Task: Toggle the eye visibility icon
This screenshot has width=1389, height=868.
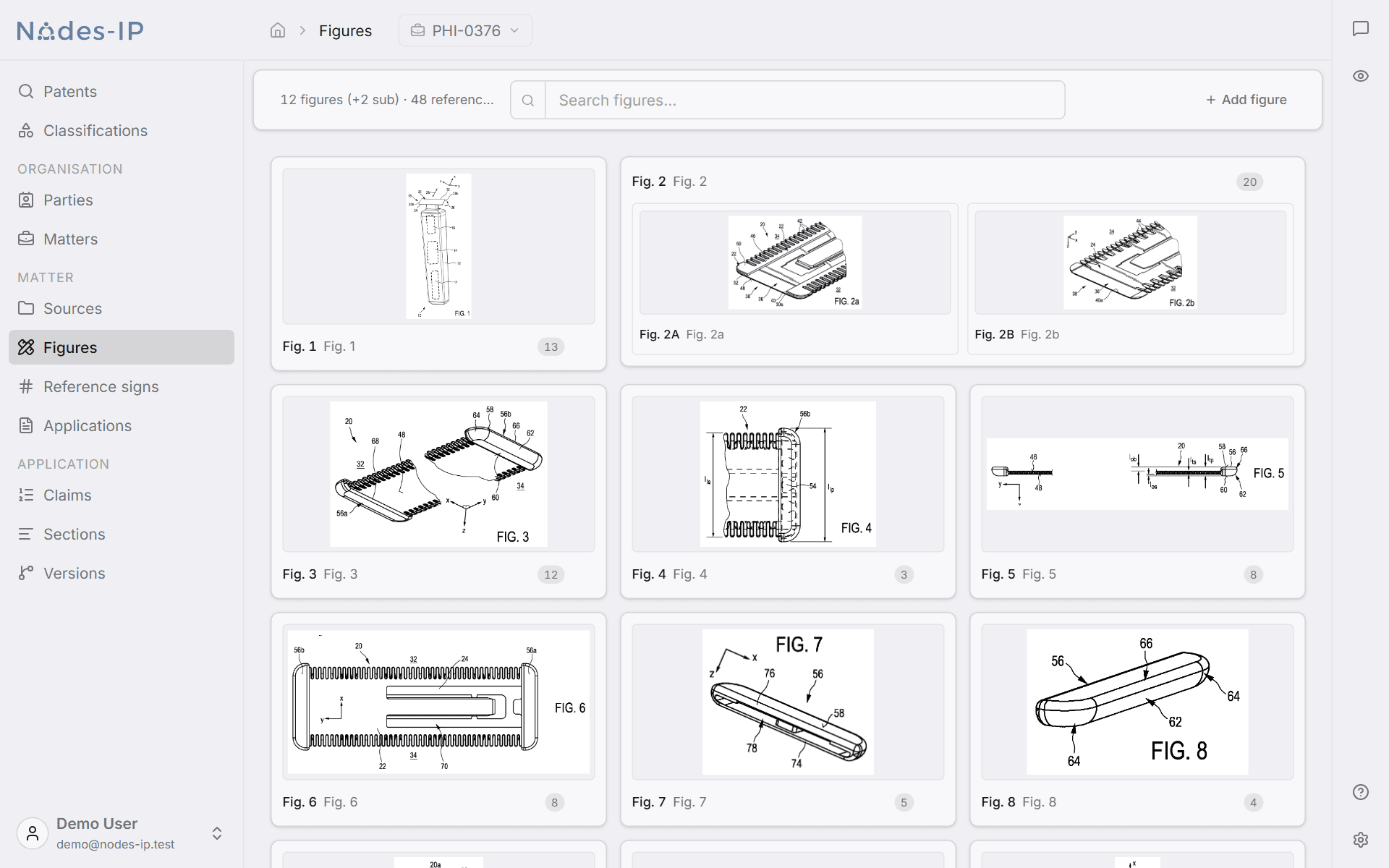Action: click(1361, 76)
